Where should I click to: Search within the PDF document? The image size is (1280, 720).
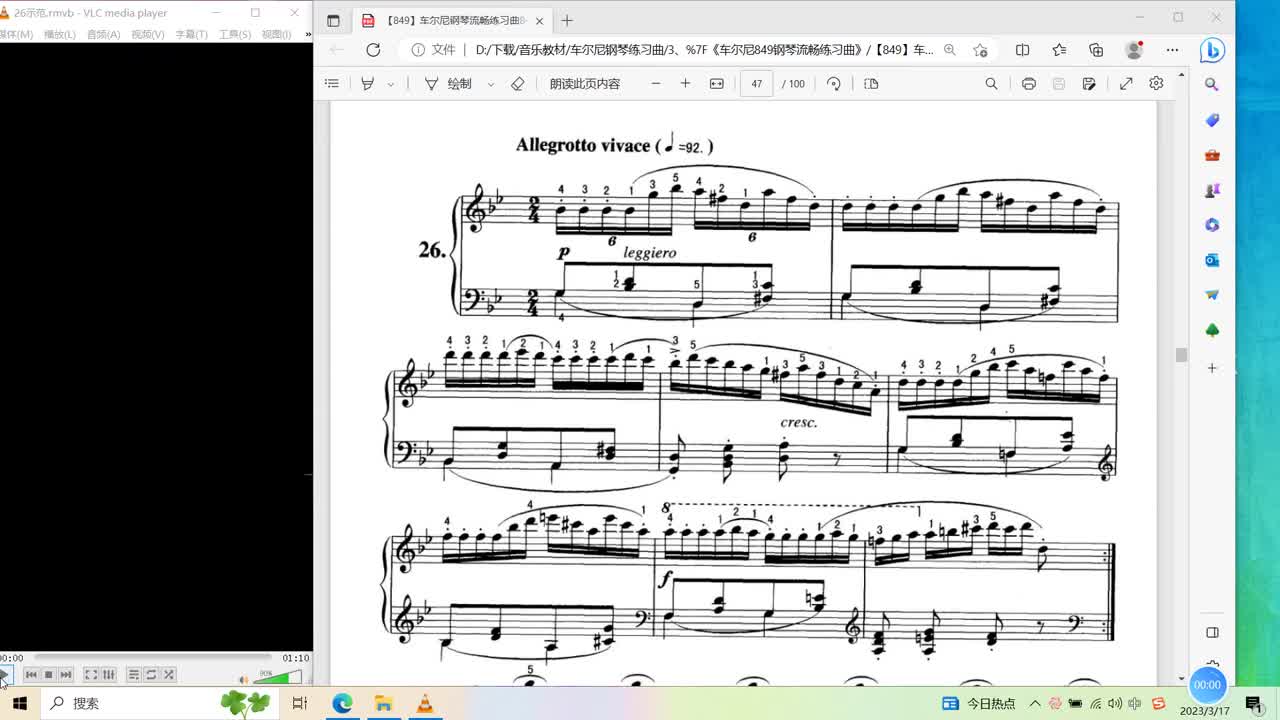[x=991, y=84]
